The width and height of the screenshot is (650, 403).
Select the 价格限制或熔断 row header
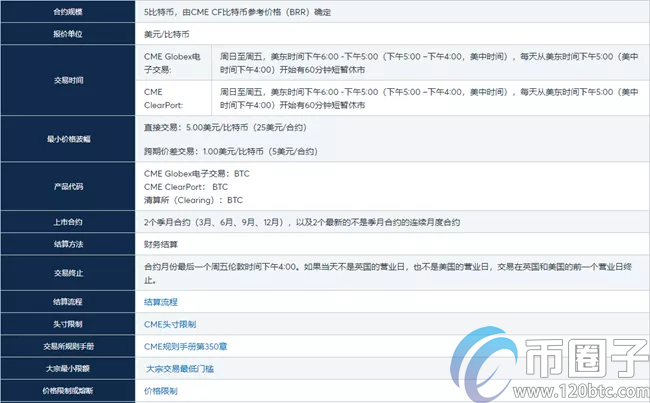click(x=69, y=391)
